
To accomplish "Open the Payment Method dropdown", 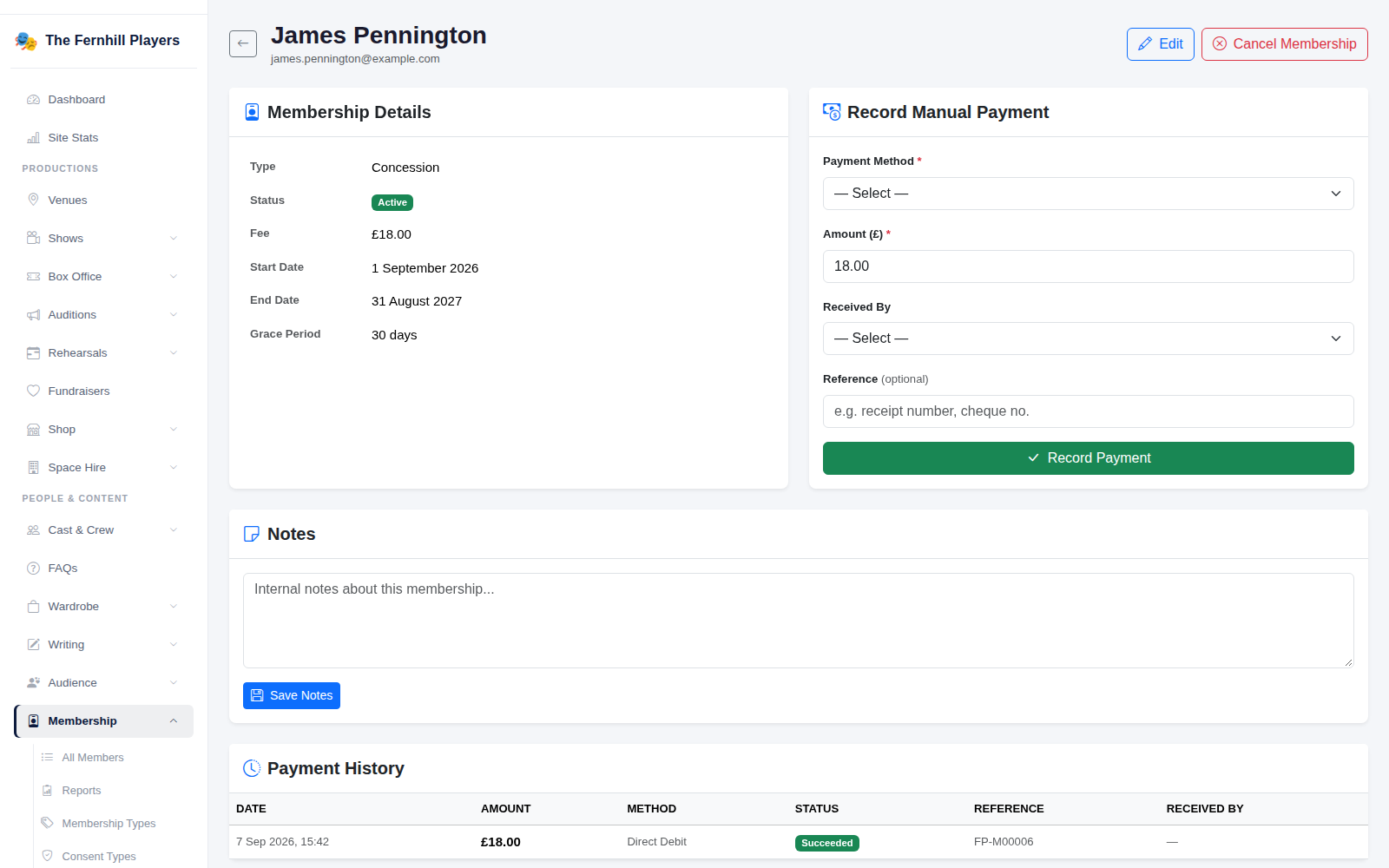I will pyautogui.click(x=1088, y=194).
